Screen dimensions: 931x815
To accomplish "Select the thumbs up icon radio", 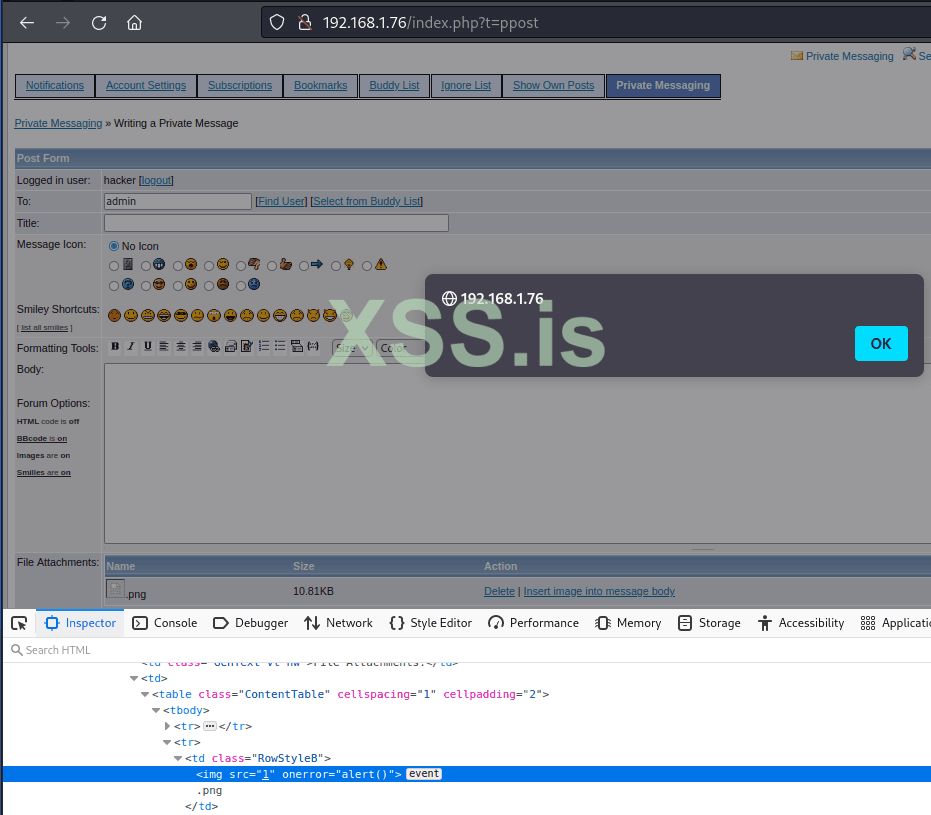I will coord(272,266).
